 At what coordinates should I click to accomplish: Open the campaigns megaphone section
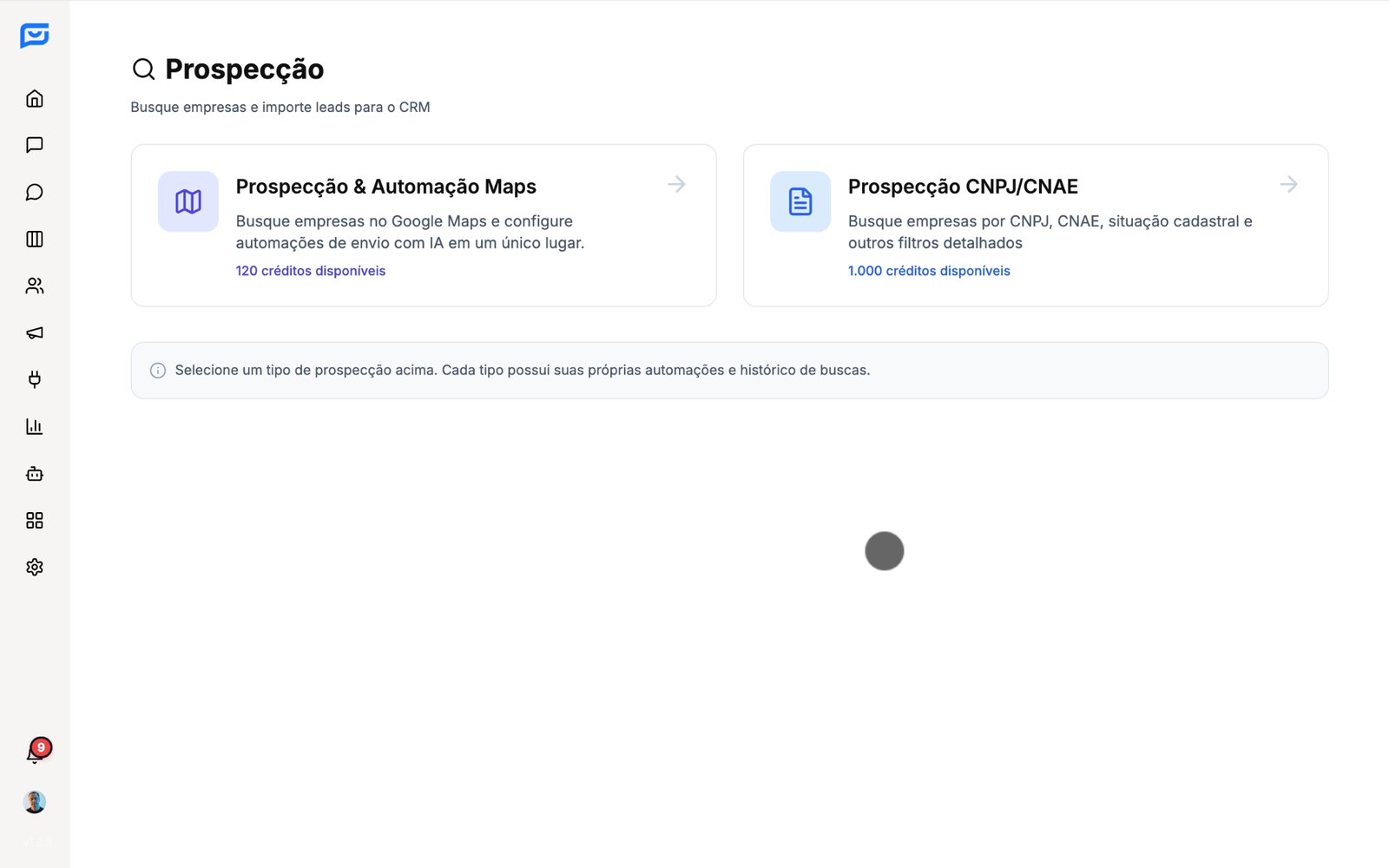pyautogui.click(x=35, y=332)
